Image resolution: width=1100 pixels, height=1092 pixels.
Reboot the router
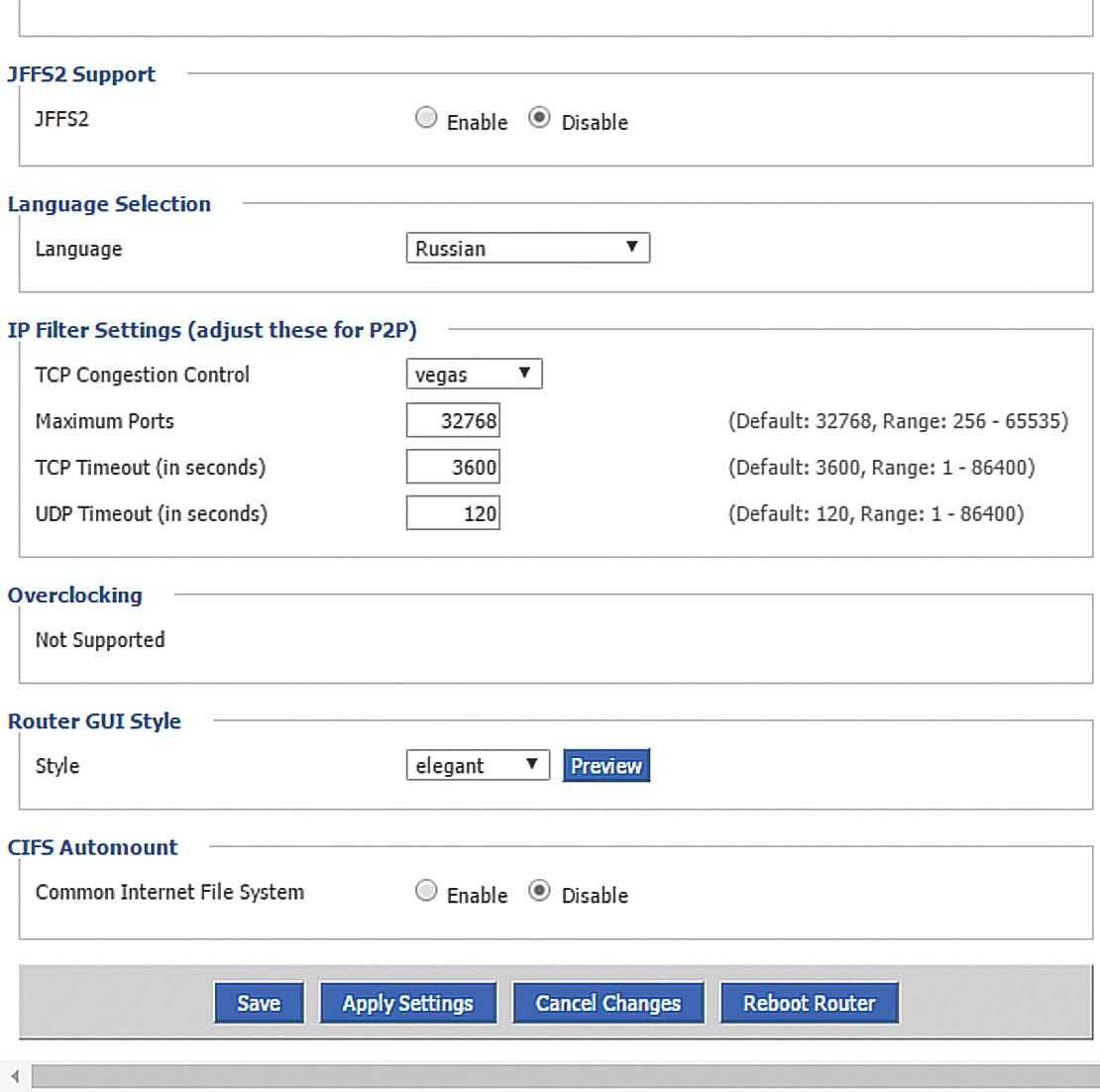[809, 1003]
